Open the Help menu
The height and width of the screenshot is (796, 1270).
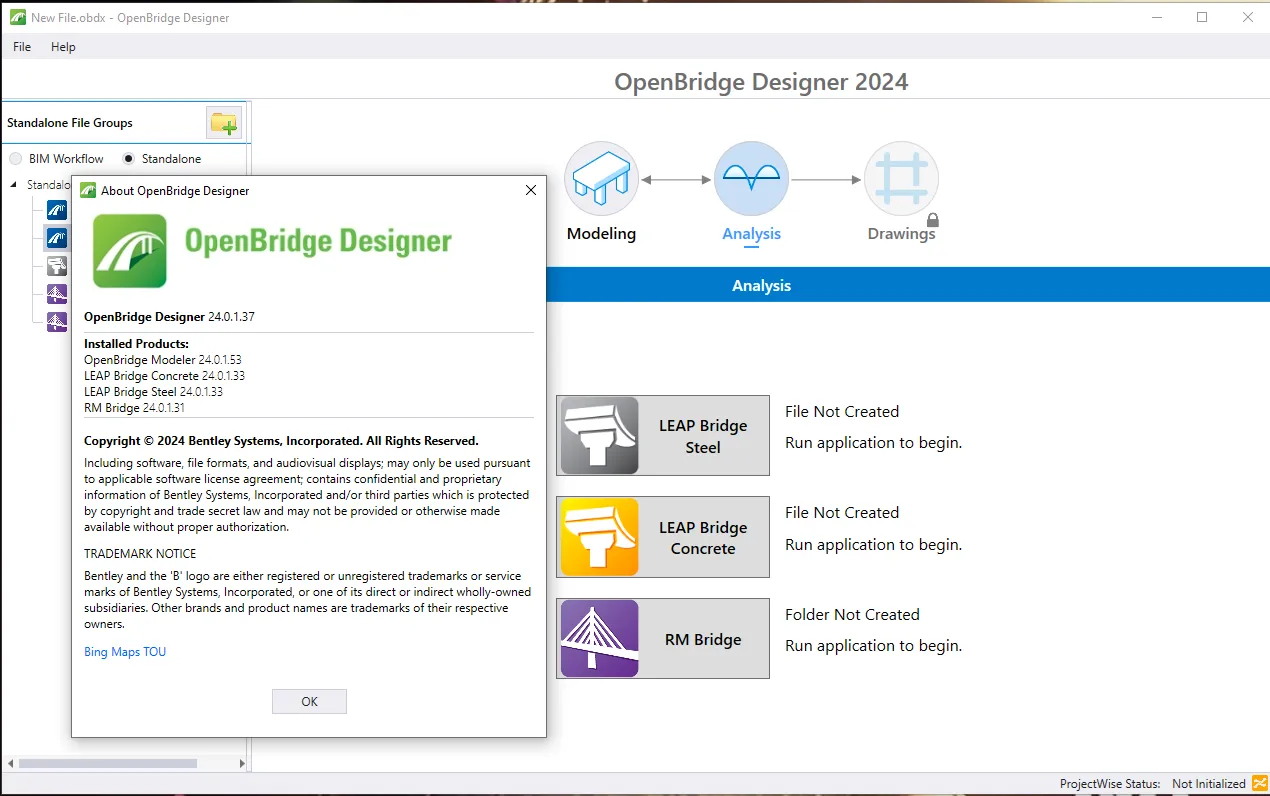click(63, 47)
